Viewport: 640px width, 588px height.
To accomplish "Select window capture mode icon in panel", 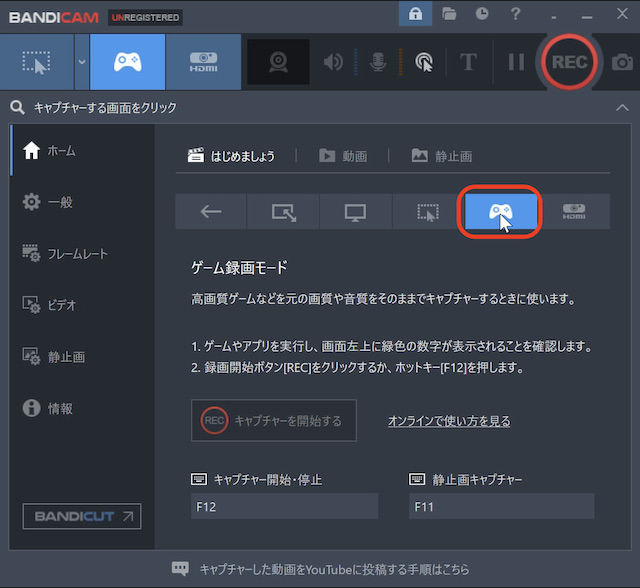I will [x=283, y=211].
